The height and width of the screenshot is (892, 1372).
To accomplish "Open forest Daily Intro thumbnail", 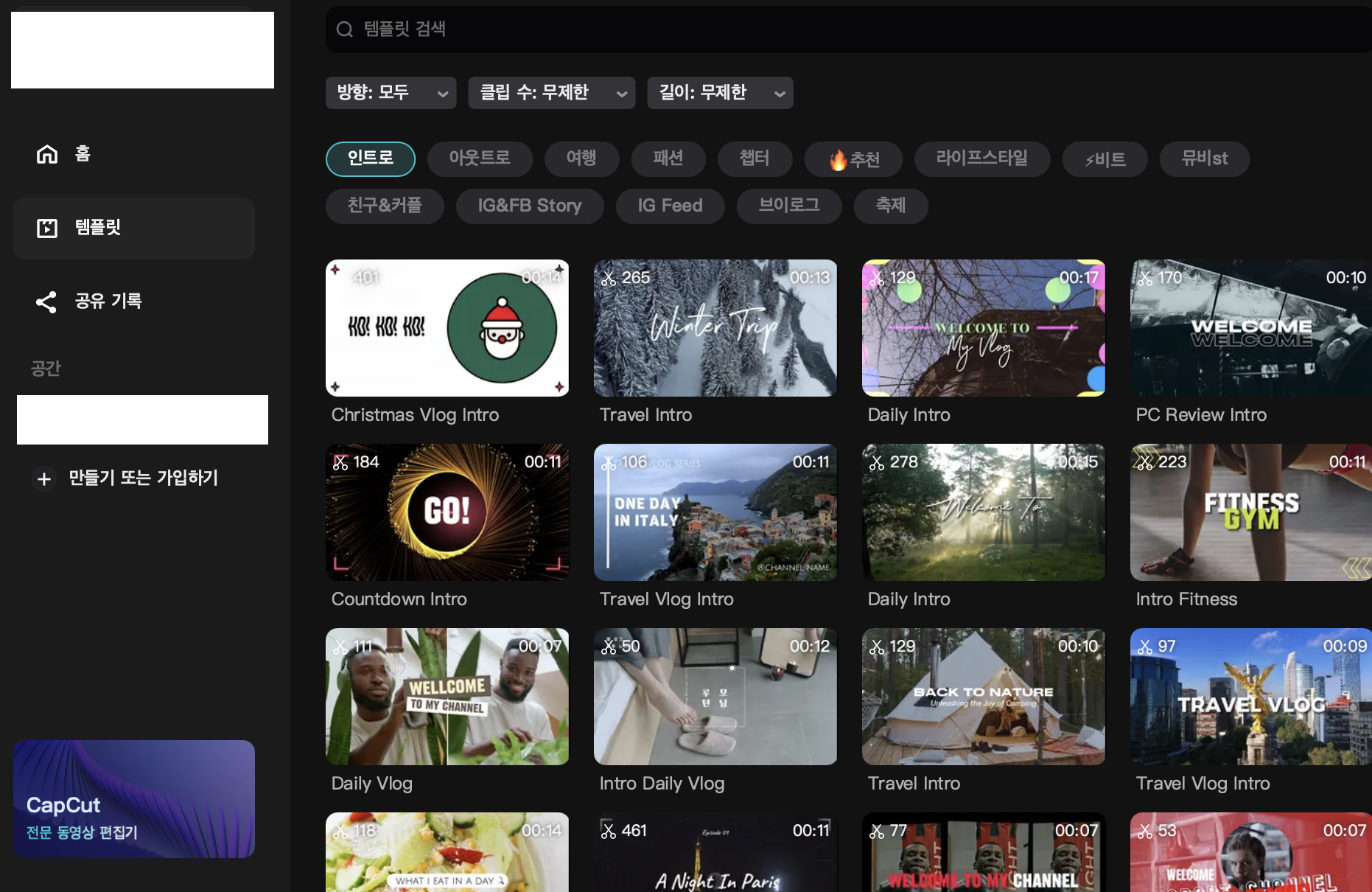I will click(x=984, y=512).
